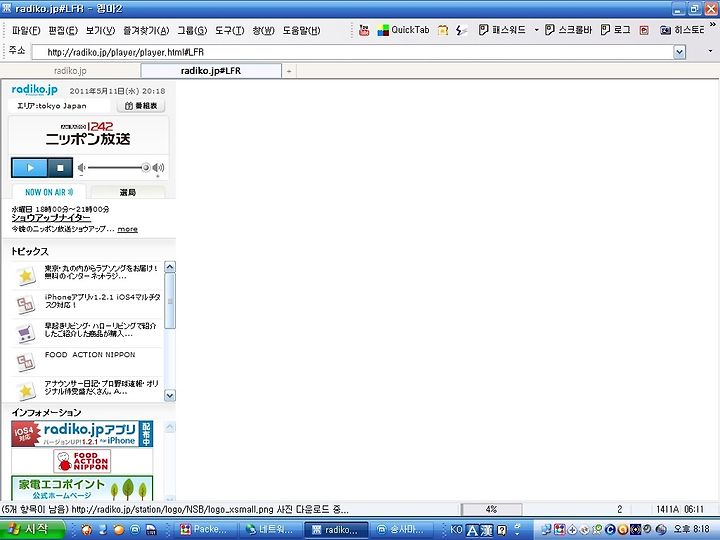Open the QuickTab toolbar button
The height and width of the screenshot is (540, 720).
point(403,30)
